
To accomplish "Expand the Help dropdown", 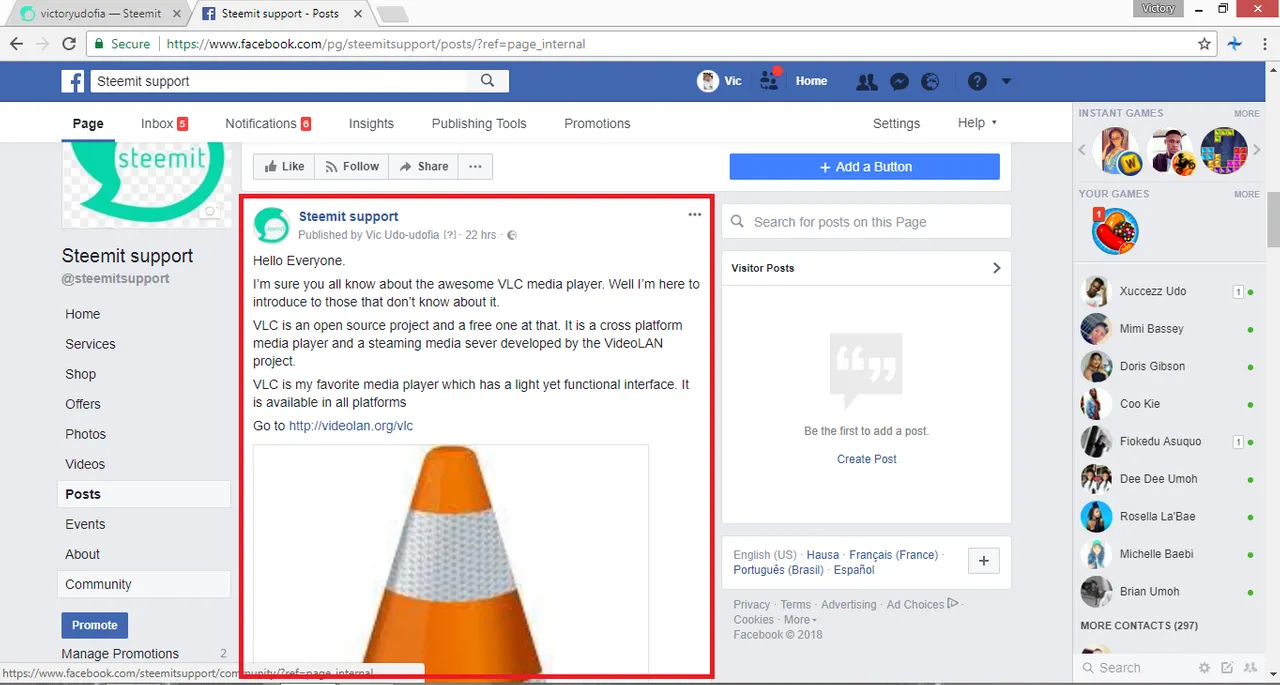I will [977, 123].
